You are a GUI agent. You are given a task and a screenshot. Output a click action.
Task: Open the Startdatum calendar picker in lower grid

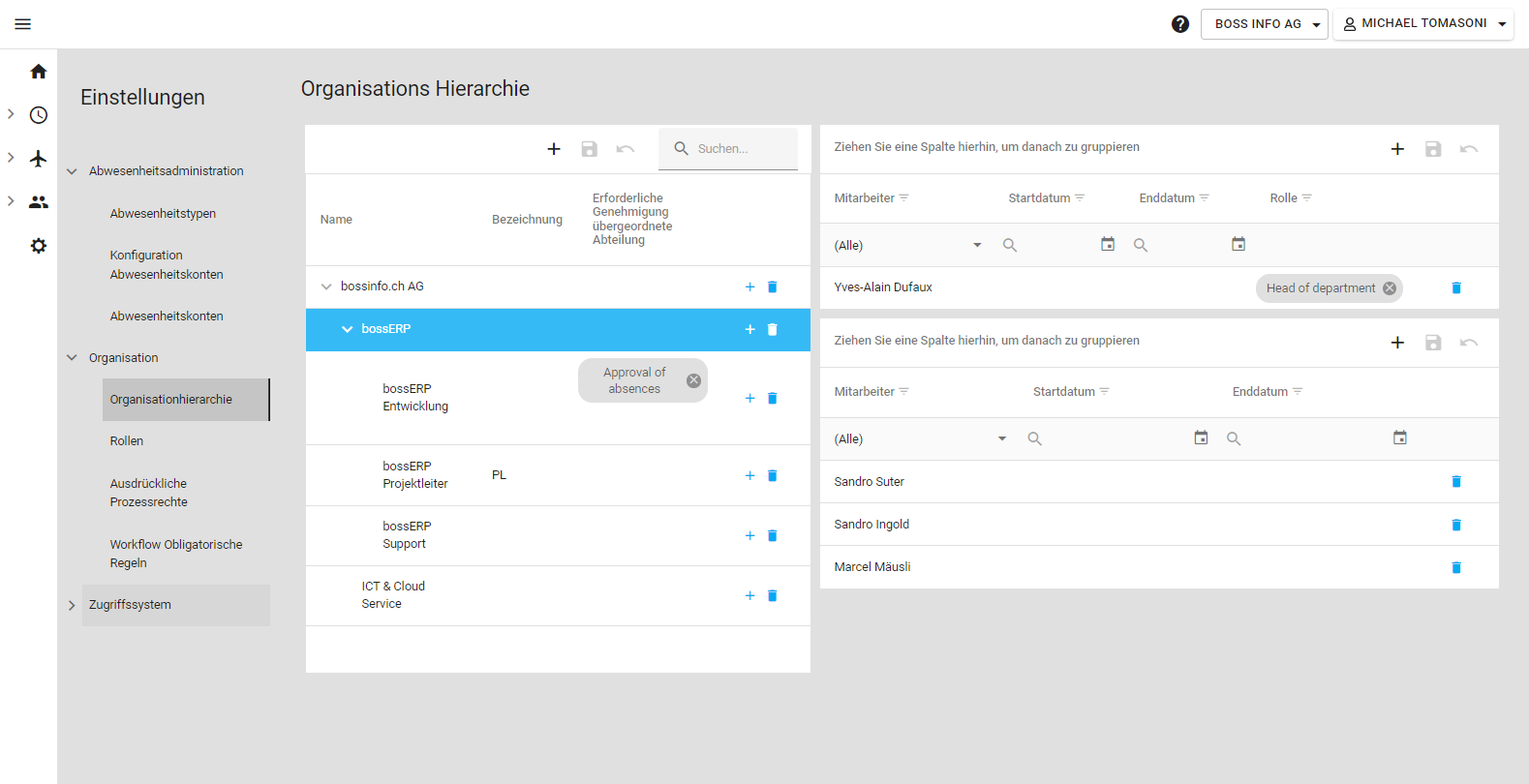tap(1201, 437)
